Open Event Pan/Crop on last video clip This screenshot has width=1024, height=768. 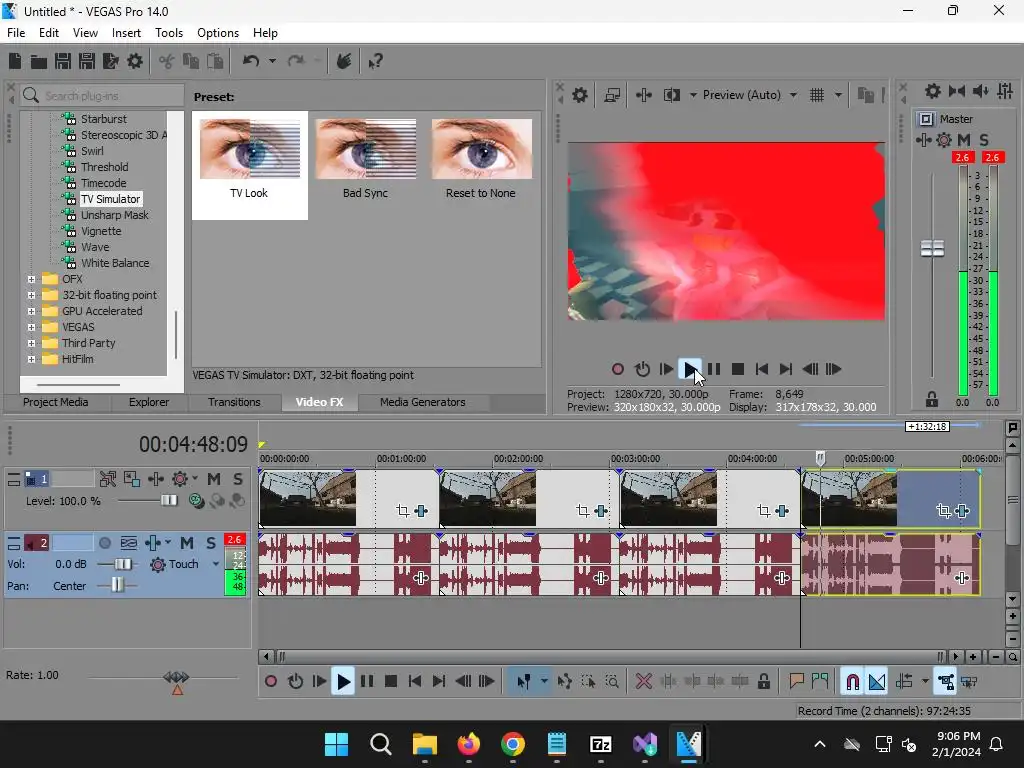coord(943,511)
